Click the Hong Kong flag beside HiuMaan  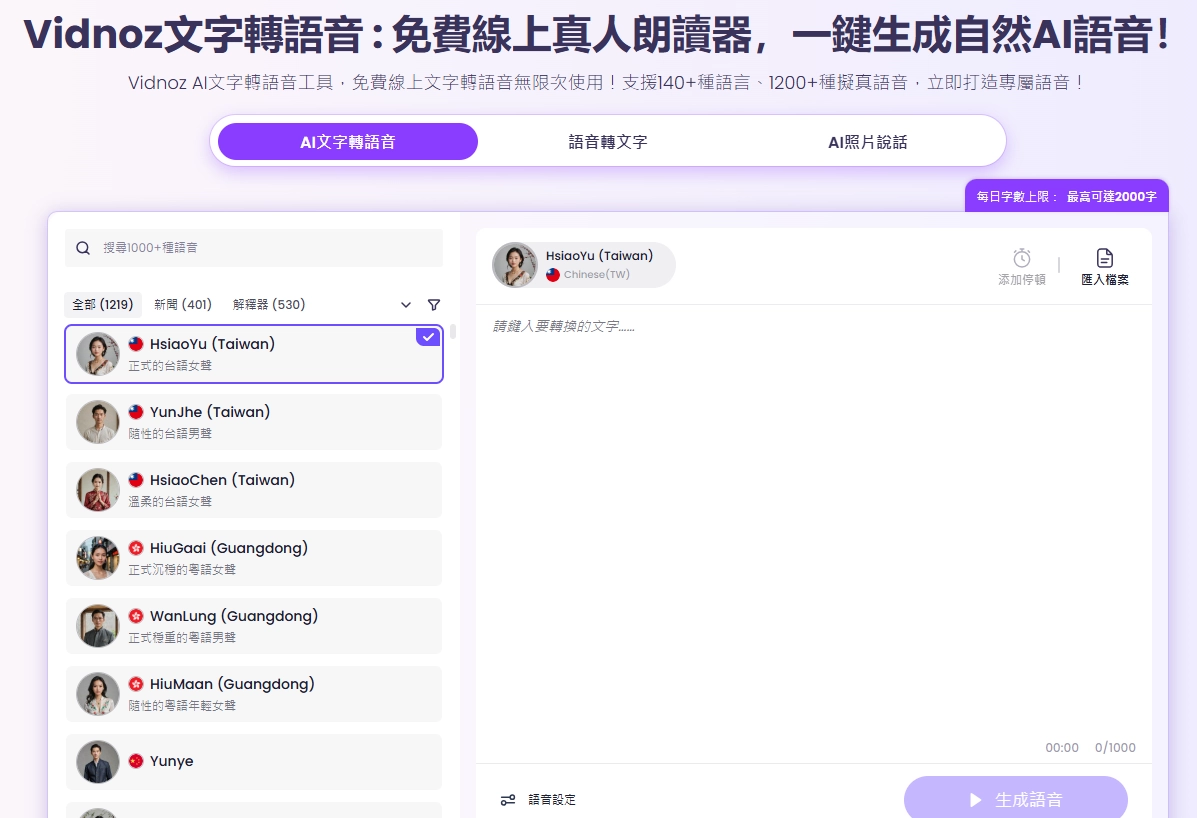pos(136,684)
